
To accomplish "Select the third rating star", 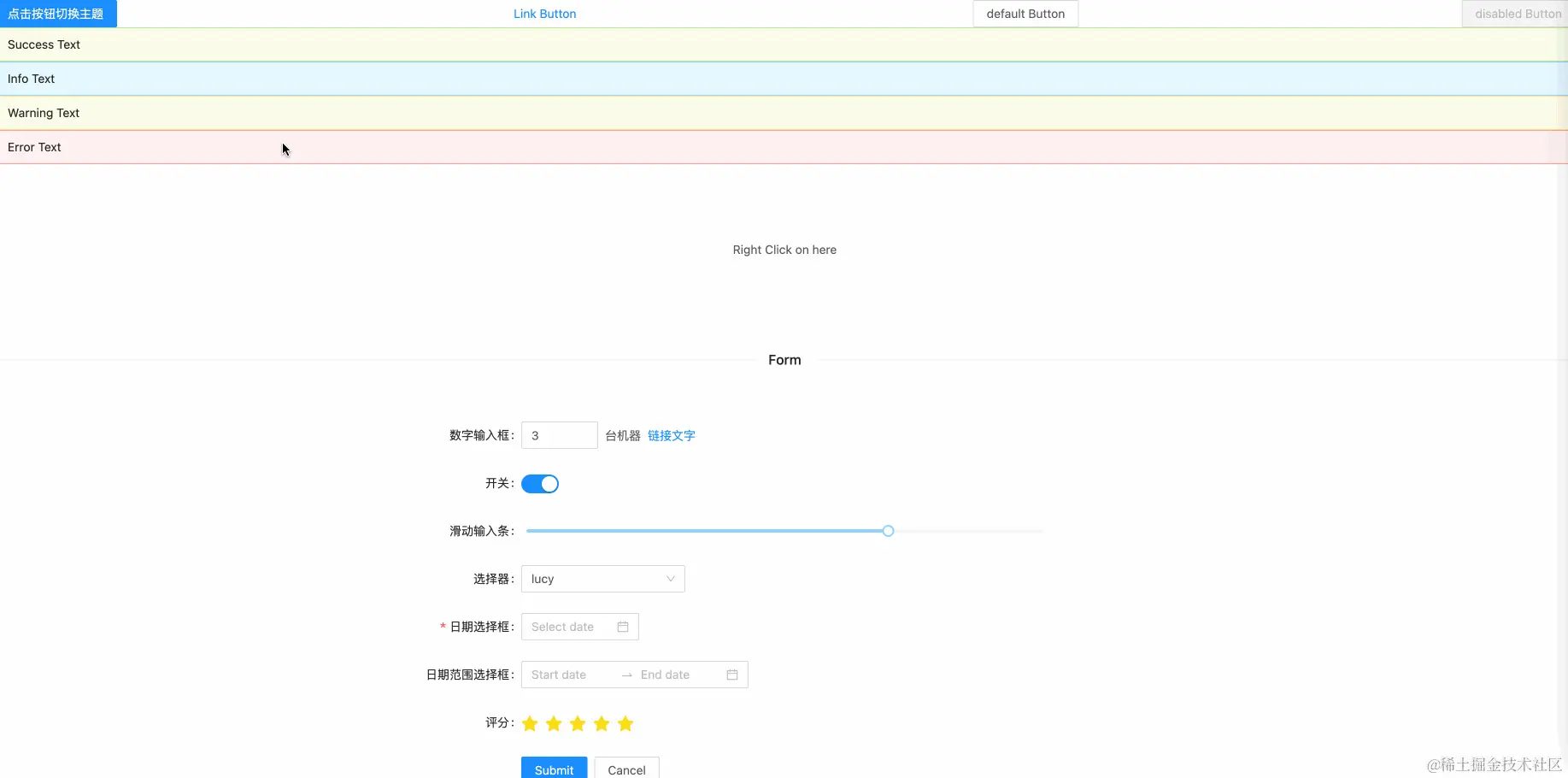I will point(578,722).
